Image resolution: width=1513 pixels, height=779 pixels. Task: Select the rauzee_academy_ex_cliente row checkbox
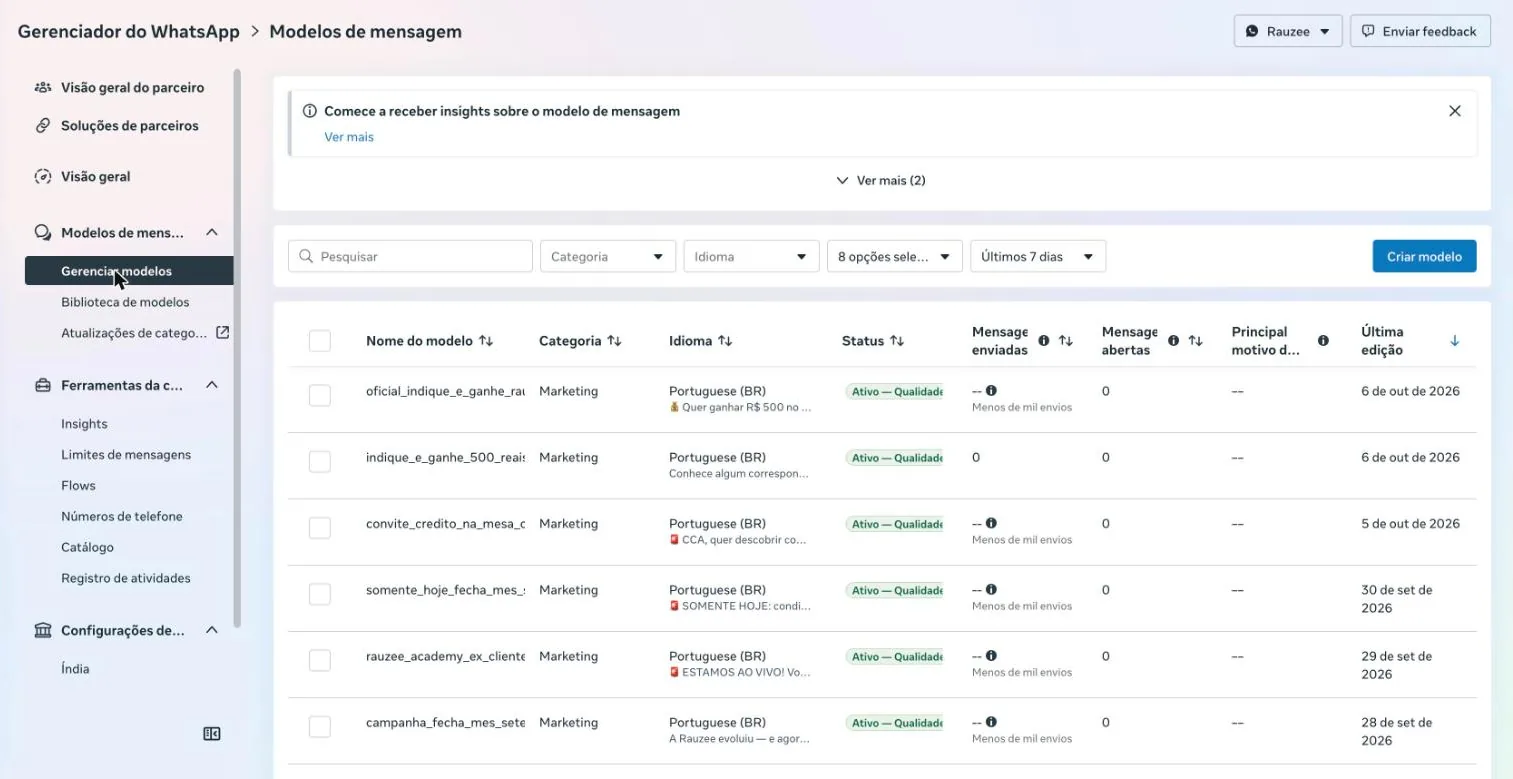320,661
